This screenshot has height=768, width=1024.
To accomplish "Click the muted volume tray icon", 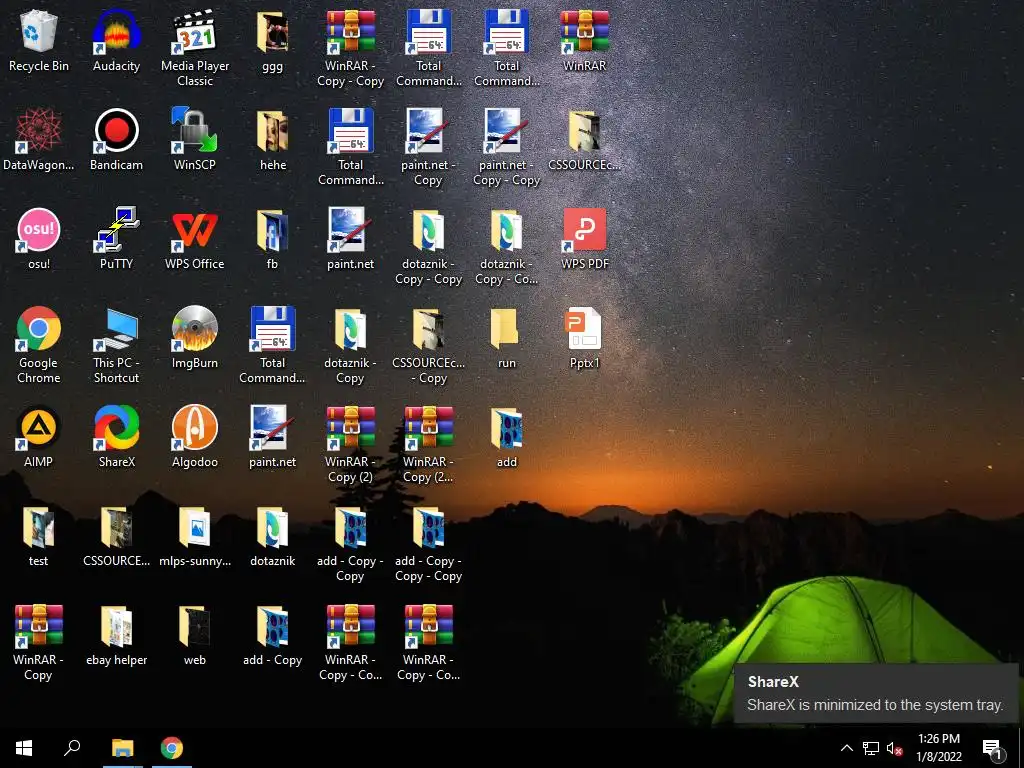I will click(x=894, y=748).
